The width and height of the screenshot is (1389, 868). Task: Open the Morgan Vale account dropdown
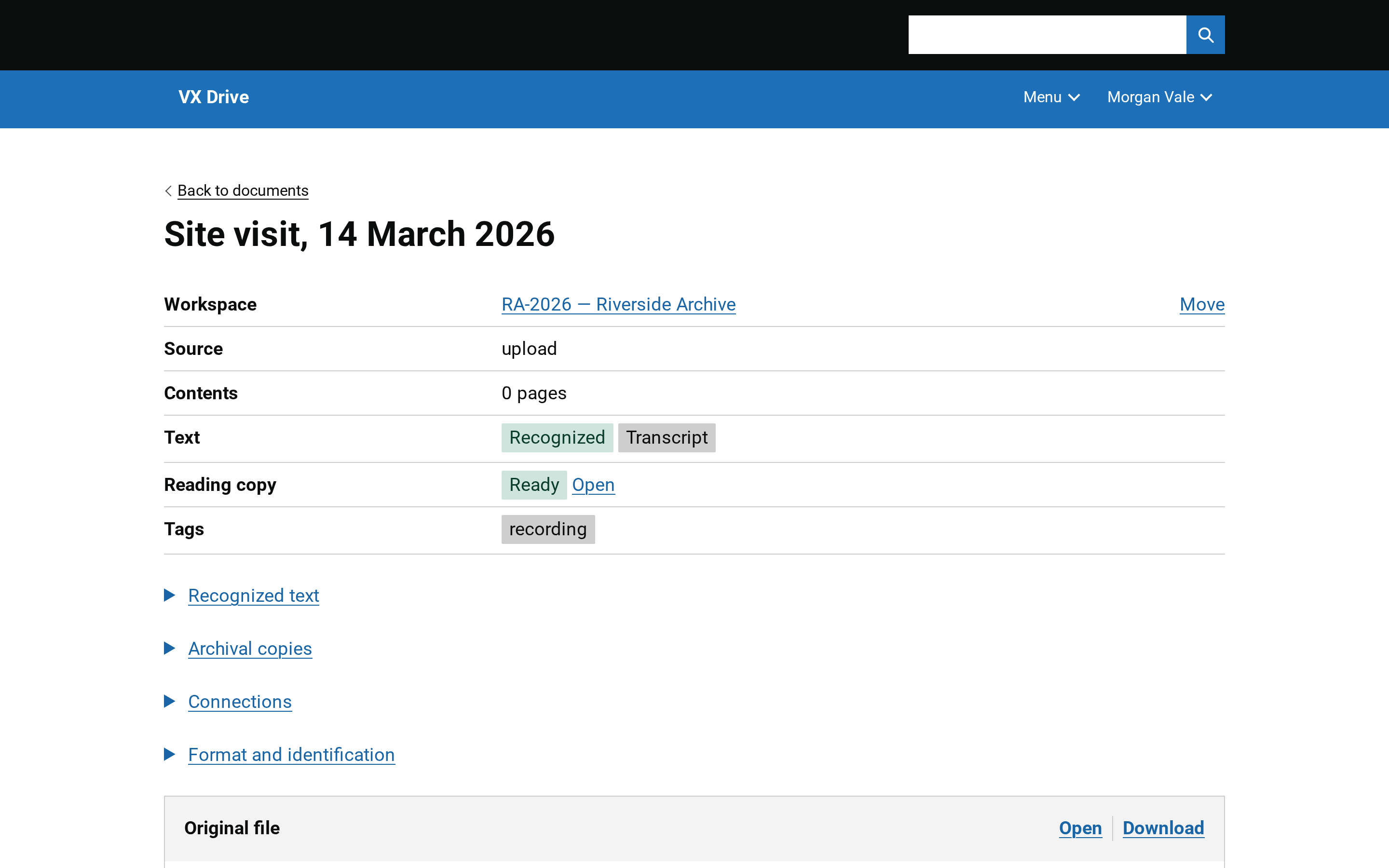[x=1159, y=97]
